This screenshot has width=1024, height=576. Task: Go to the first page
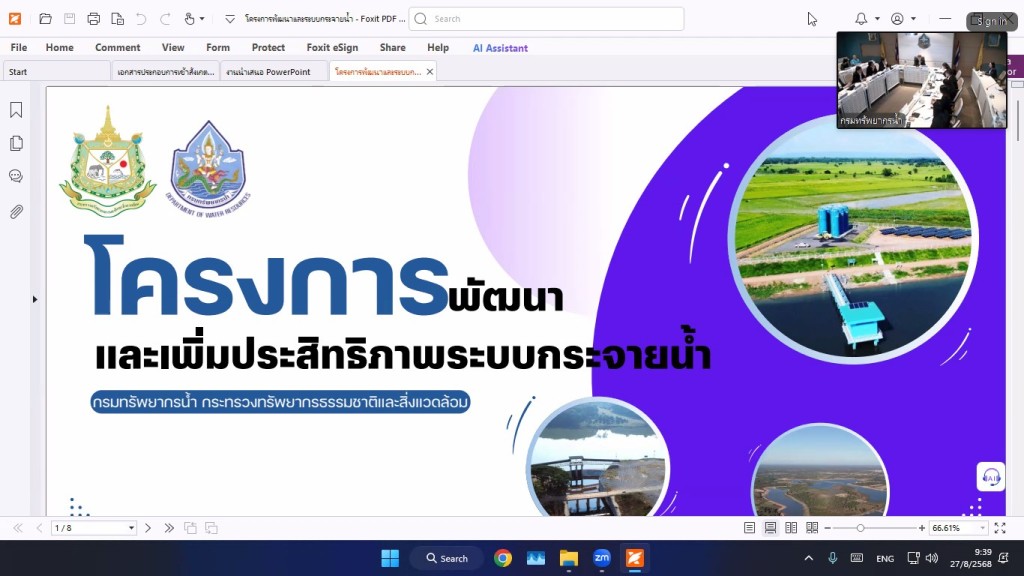click(18, 528)
